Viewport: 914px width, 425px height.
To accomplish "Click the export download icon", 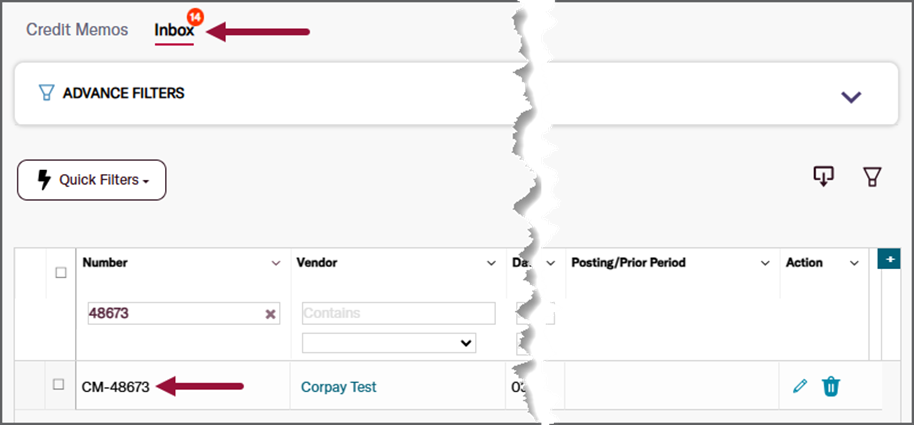I will coord(823,177).
